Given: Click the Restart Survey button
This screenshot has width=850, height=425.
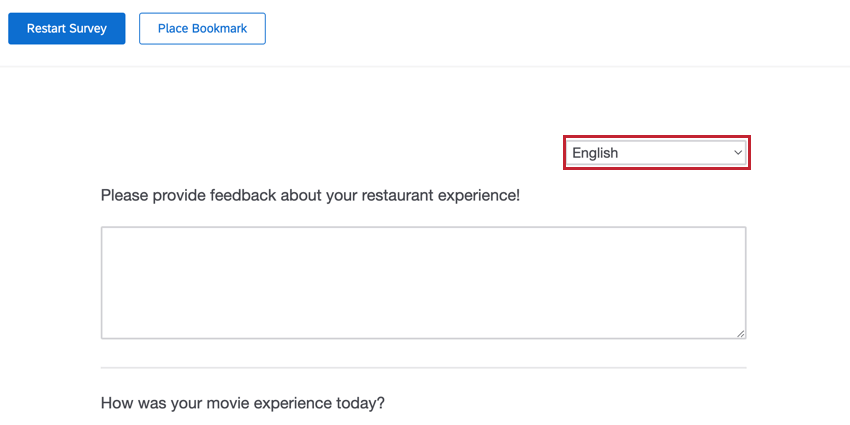Looking at the screenshot, I should (x=66, y=29).
